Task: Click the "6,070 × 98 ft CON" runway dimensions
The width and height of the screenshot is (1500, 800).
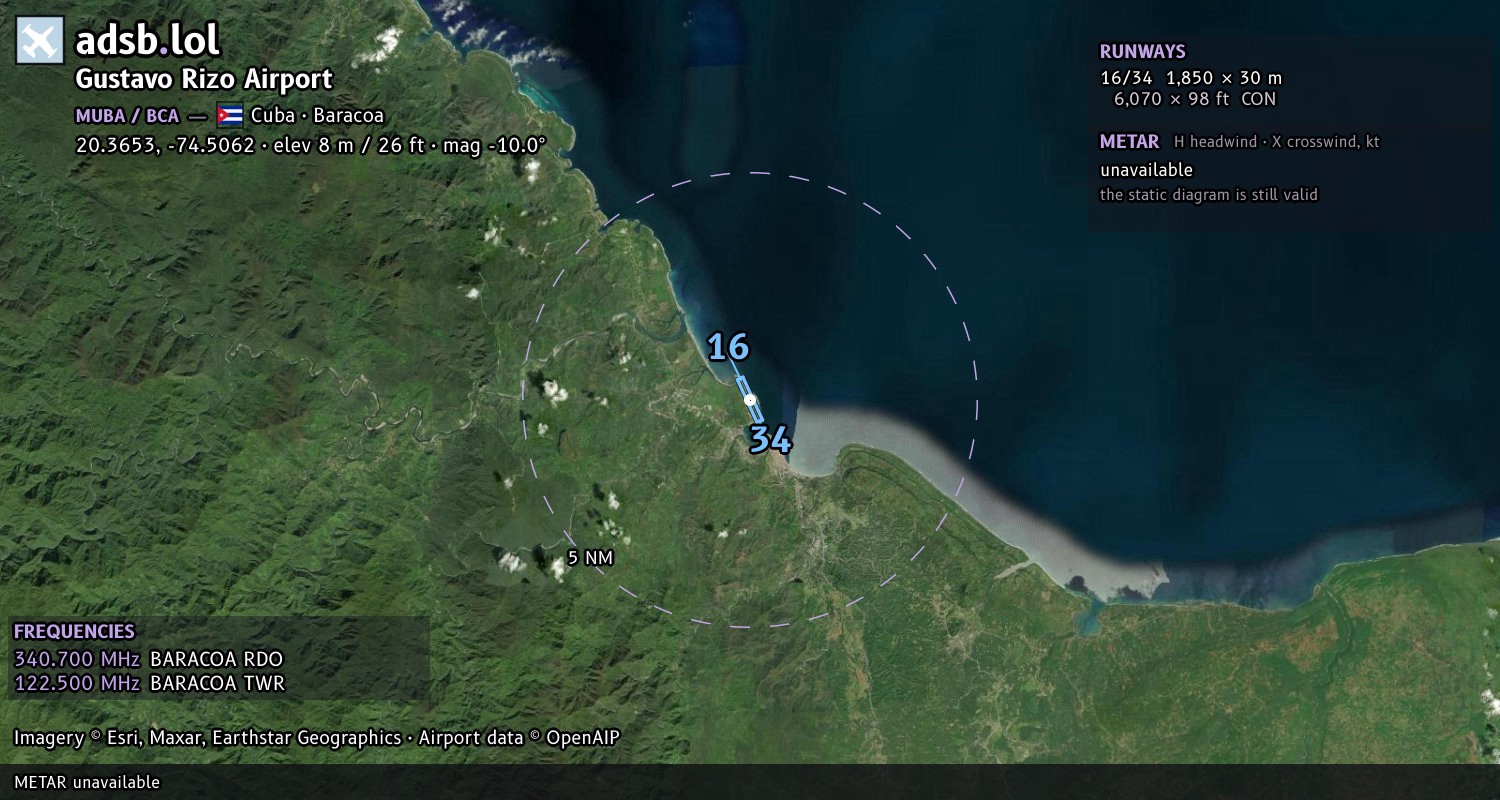Action: point(1195,99)
